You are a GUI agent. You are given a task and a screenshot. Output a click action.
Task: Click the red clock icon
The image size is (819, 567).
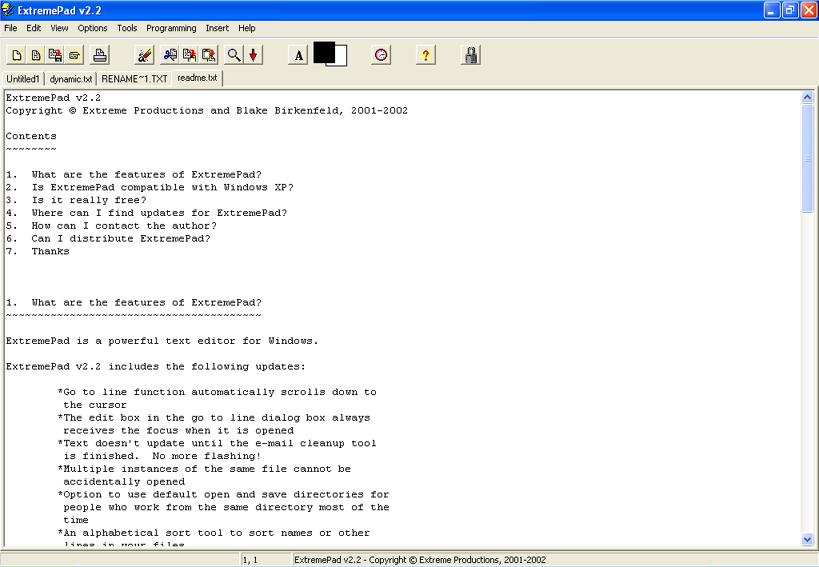pyautogui.click(x=381, y=55)
